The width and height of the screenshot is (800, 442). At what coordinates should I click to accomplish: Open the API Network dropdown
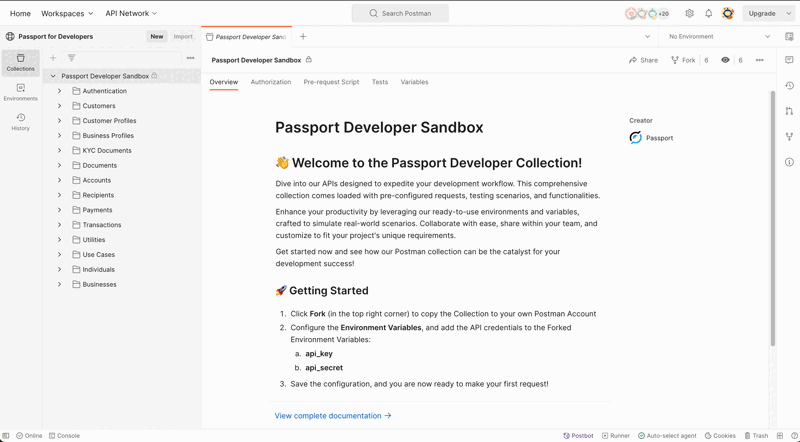(131, 13)
